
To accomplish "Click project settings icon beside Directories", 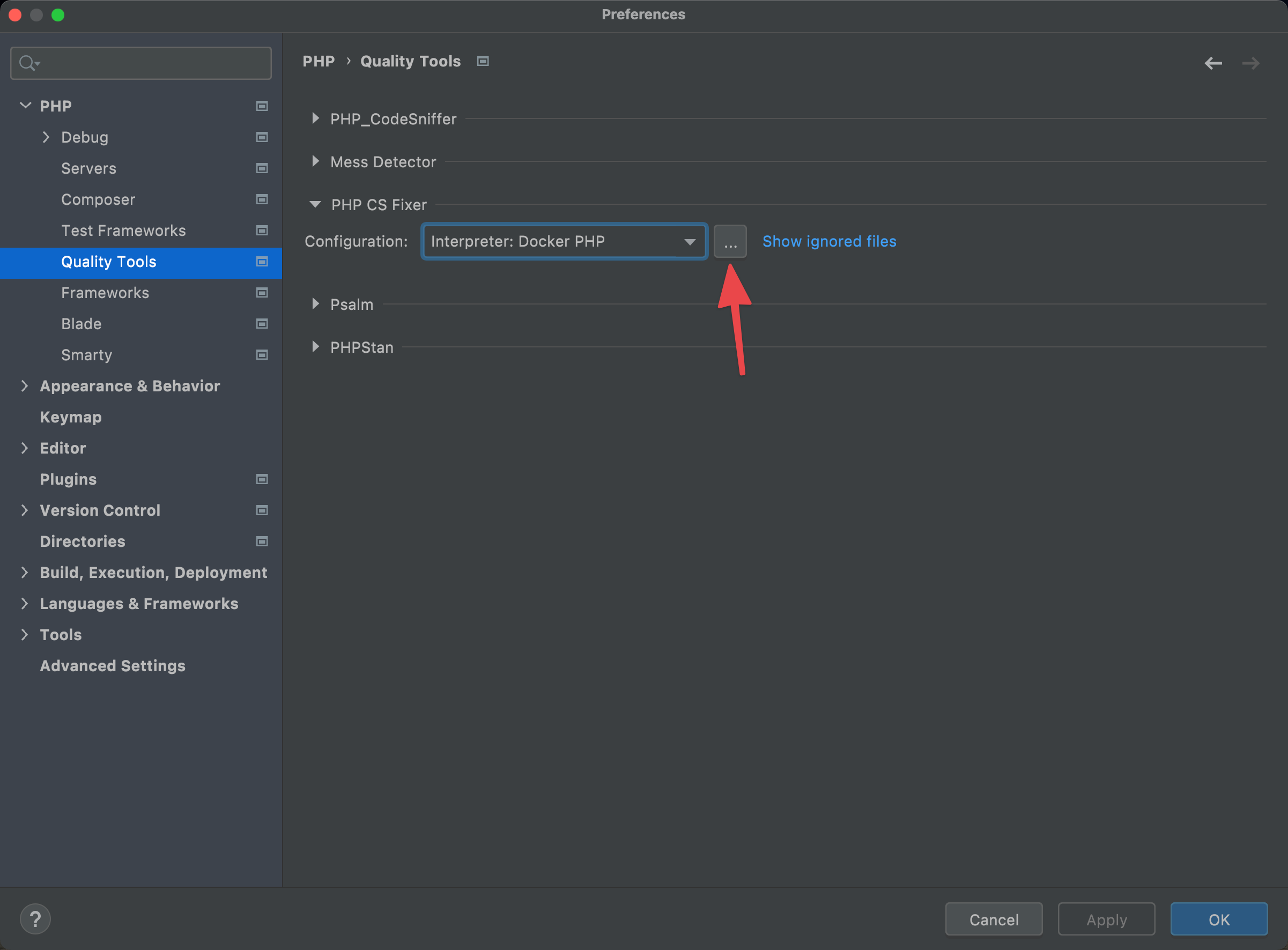I will coord(262,541).
